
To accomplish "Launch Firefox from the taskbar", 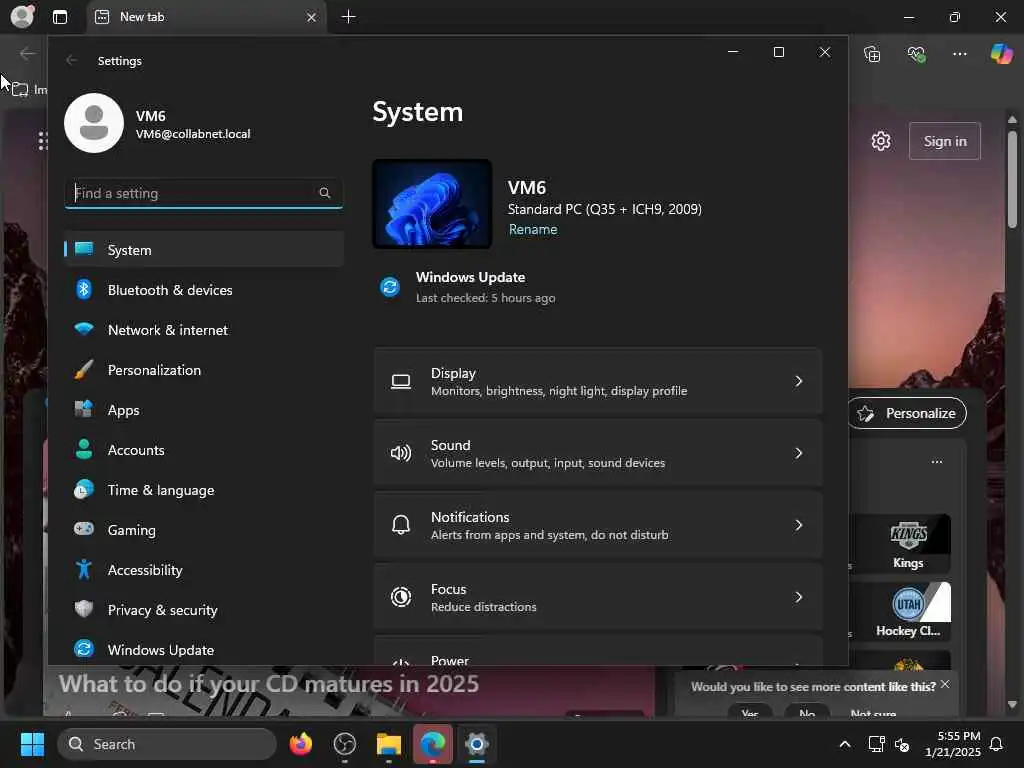I will (300, 744).
